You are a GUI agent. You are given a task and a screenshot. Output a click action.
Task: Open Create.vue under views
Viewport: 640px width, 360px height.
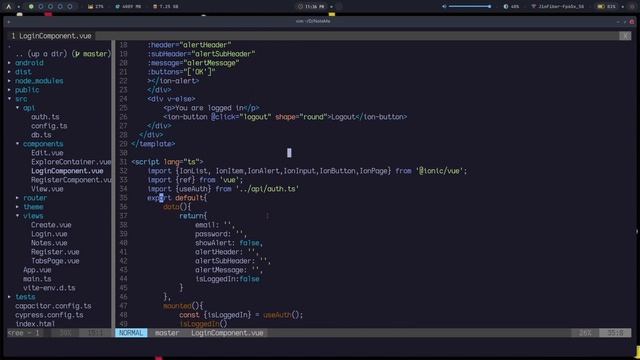51,225
